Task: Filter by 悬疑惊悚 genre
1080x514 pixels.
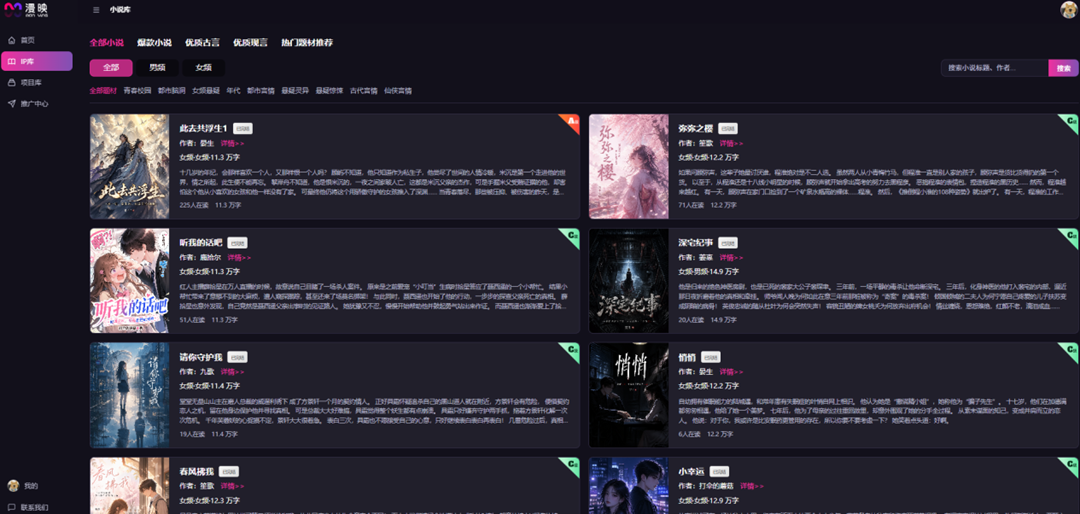Action: pyautogui.click(x=329, y=90)
